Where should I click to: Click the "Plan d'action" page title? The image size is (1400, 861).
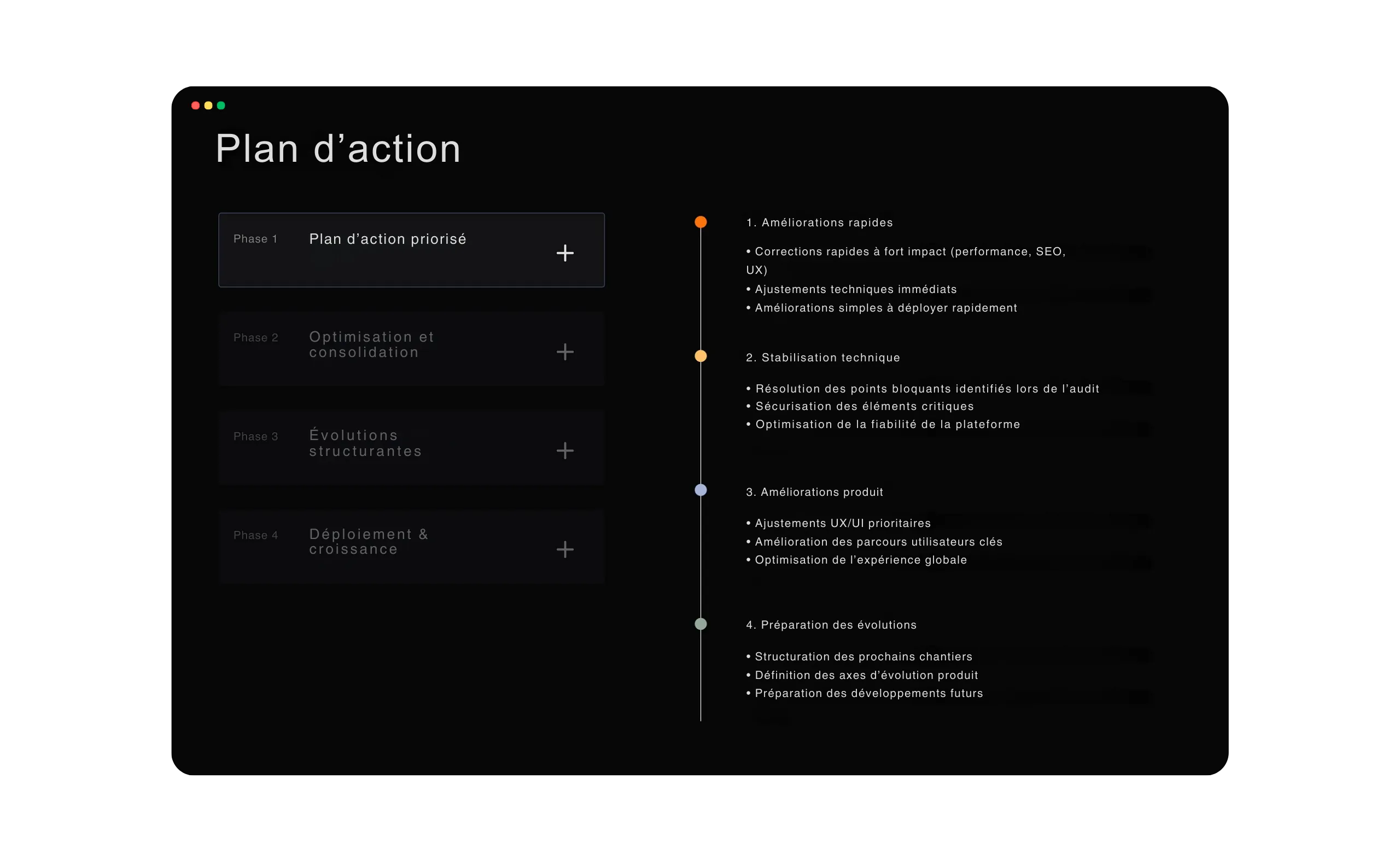(338, 149)
